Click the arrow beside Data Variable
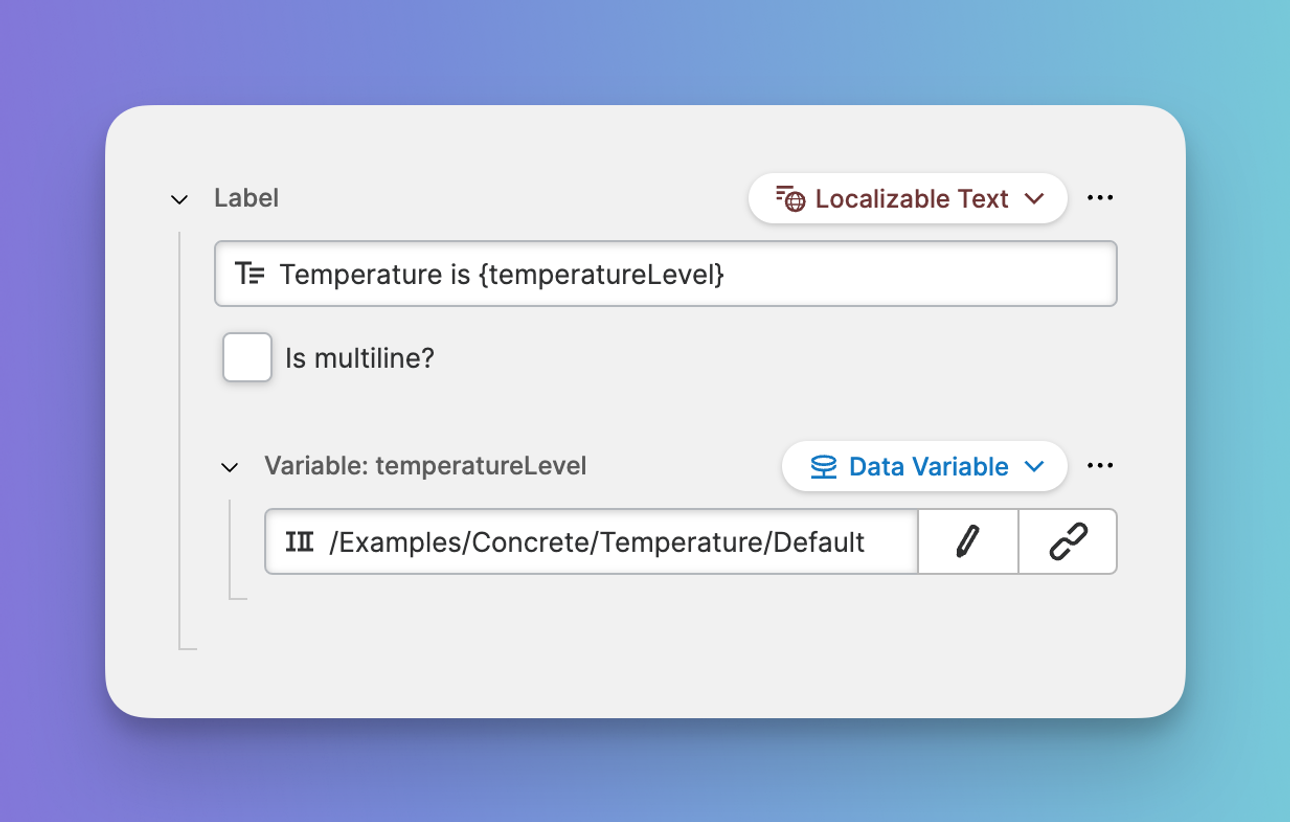Screen dimensions: 1290x822 (x=1035, y=467)
